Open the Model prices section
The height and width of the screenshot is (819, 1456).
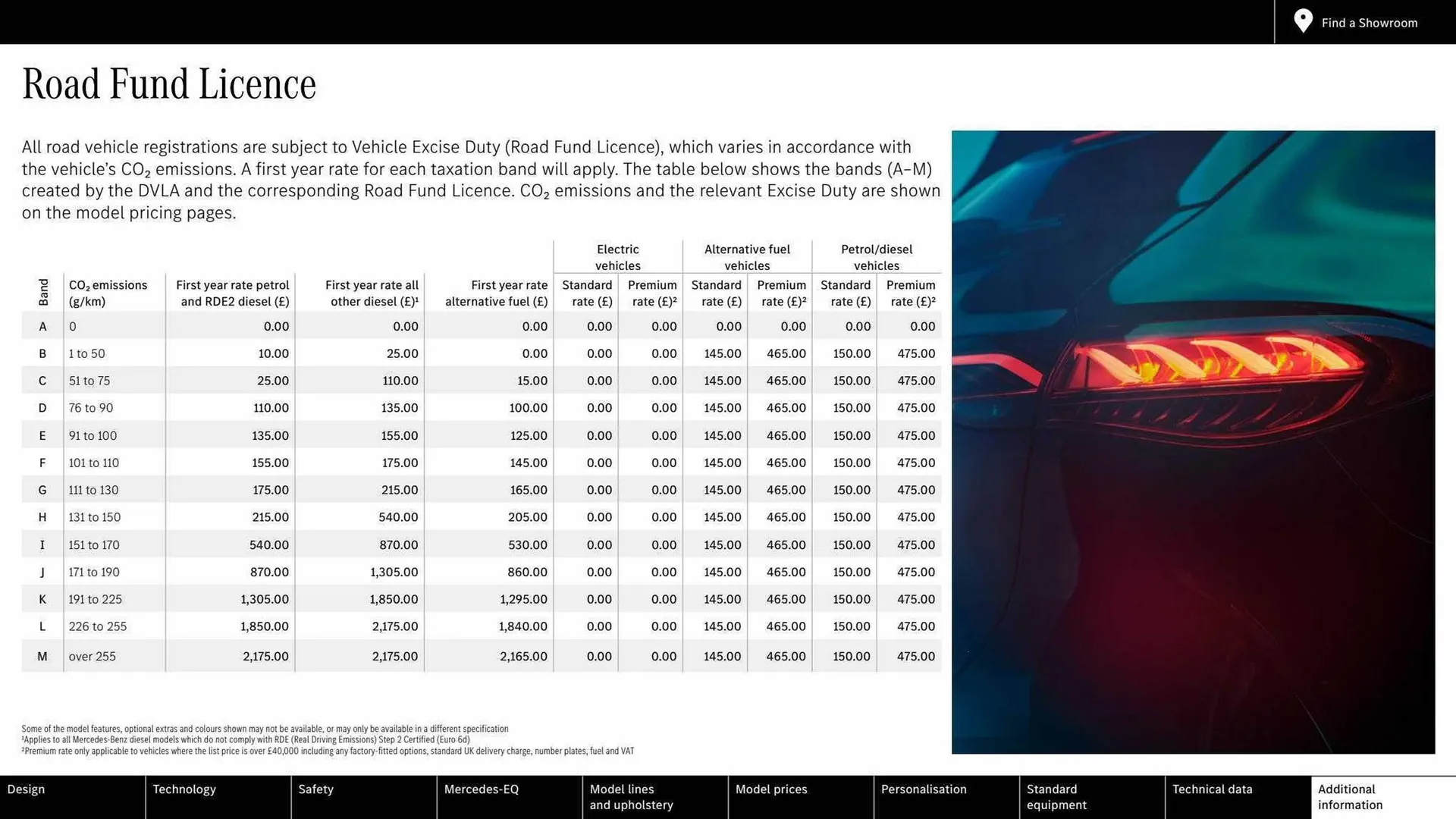click(770, 789)
